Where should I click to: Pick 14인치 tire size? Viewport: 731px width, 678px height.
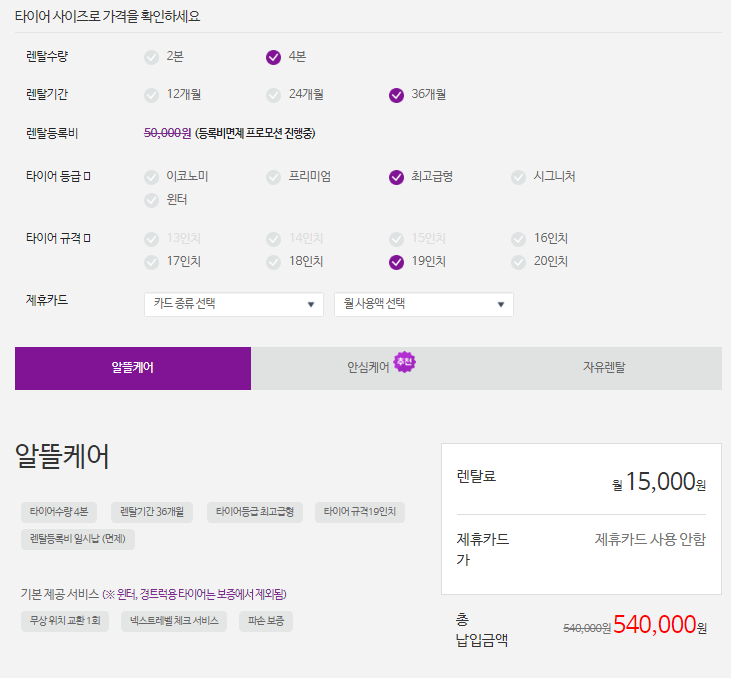(x=295, y=239)
